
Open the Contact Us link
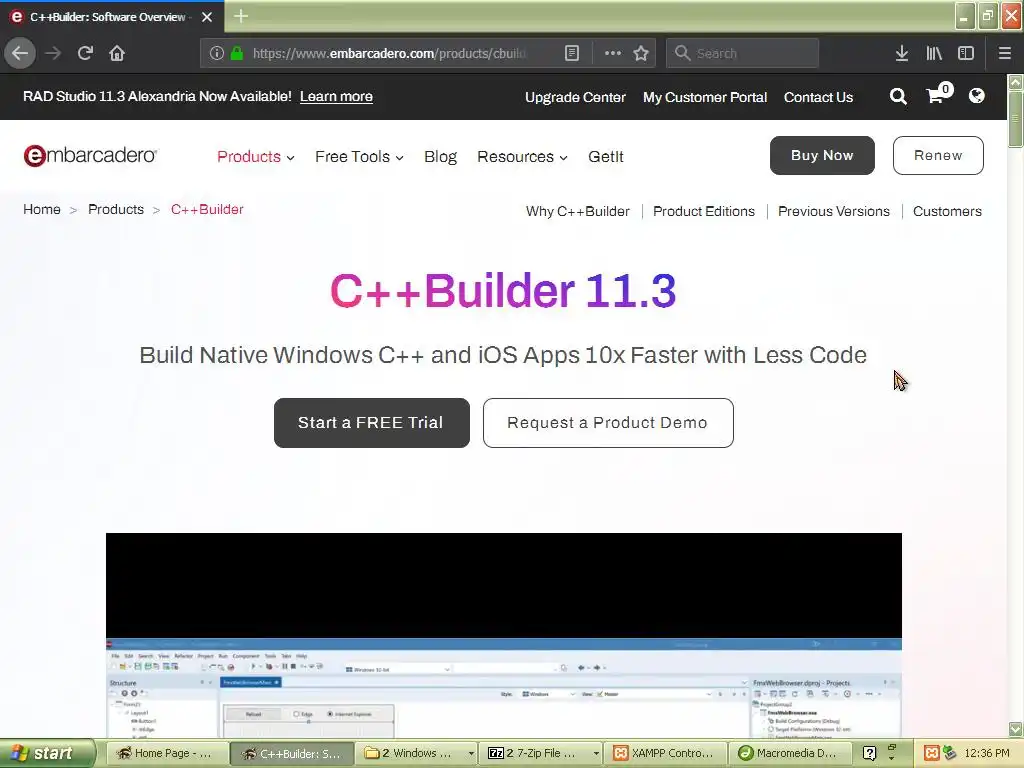818,97
